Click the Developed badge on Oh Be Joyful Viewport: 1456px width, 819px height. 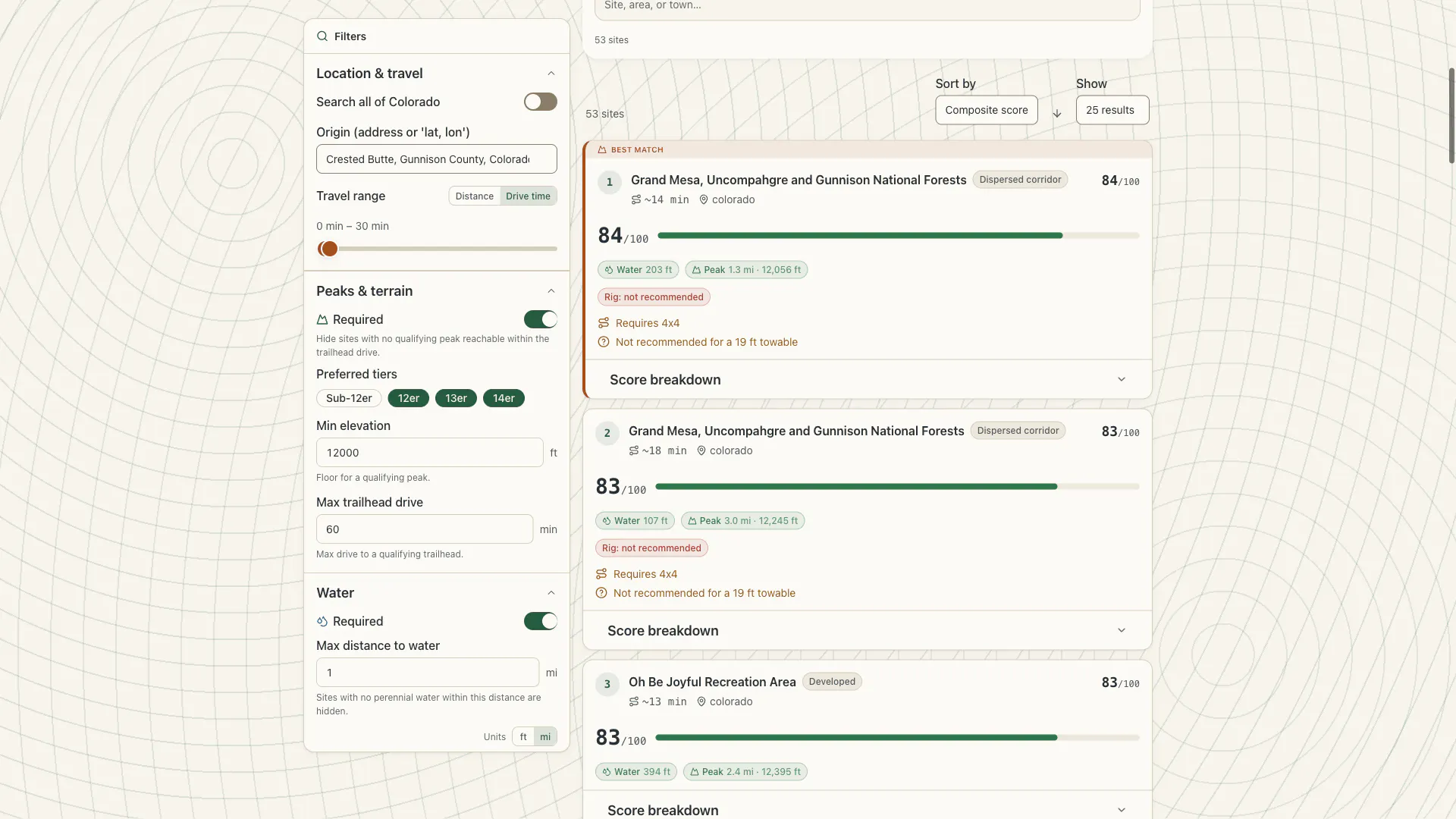coord(832,682)
